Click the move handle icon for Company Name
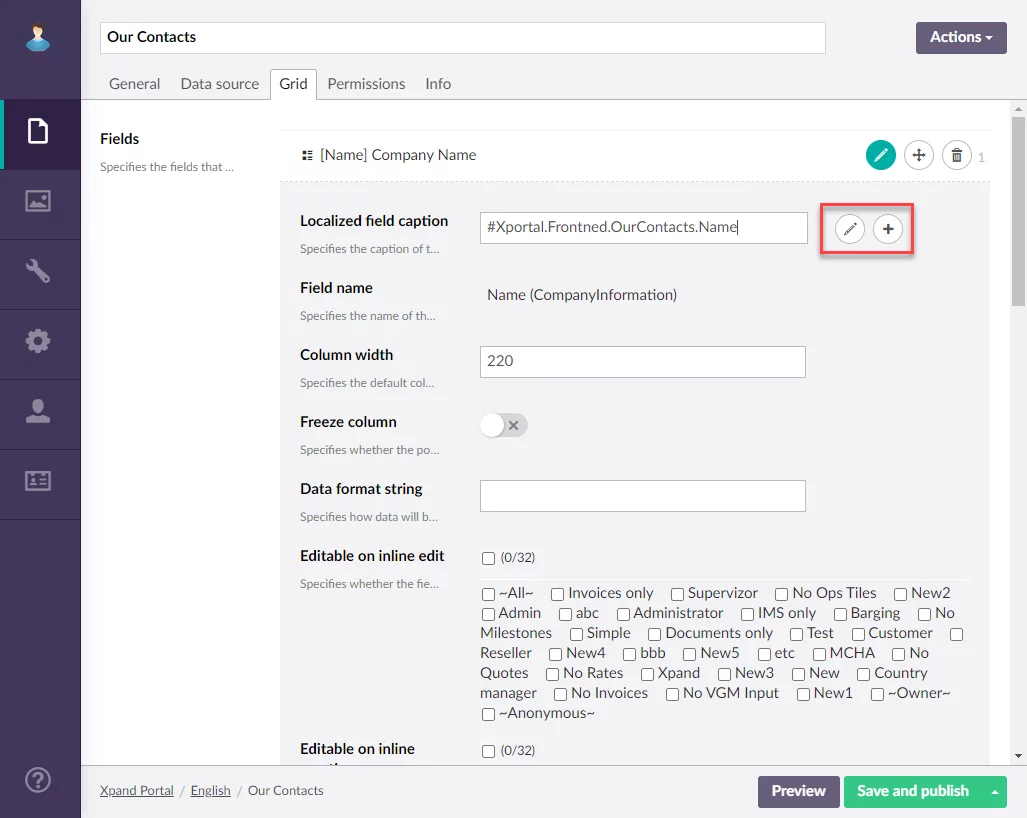Viewport: 1027px width, 818px height. (918, 155)
